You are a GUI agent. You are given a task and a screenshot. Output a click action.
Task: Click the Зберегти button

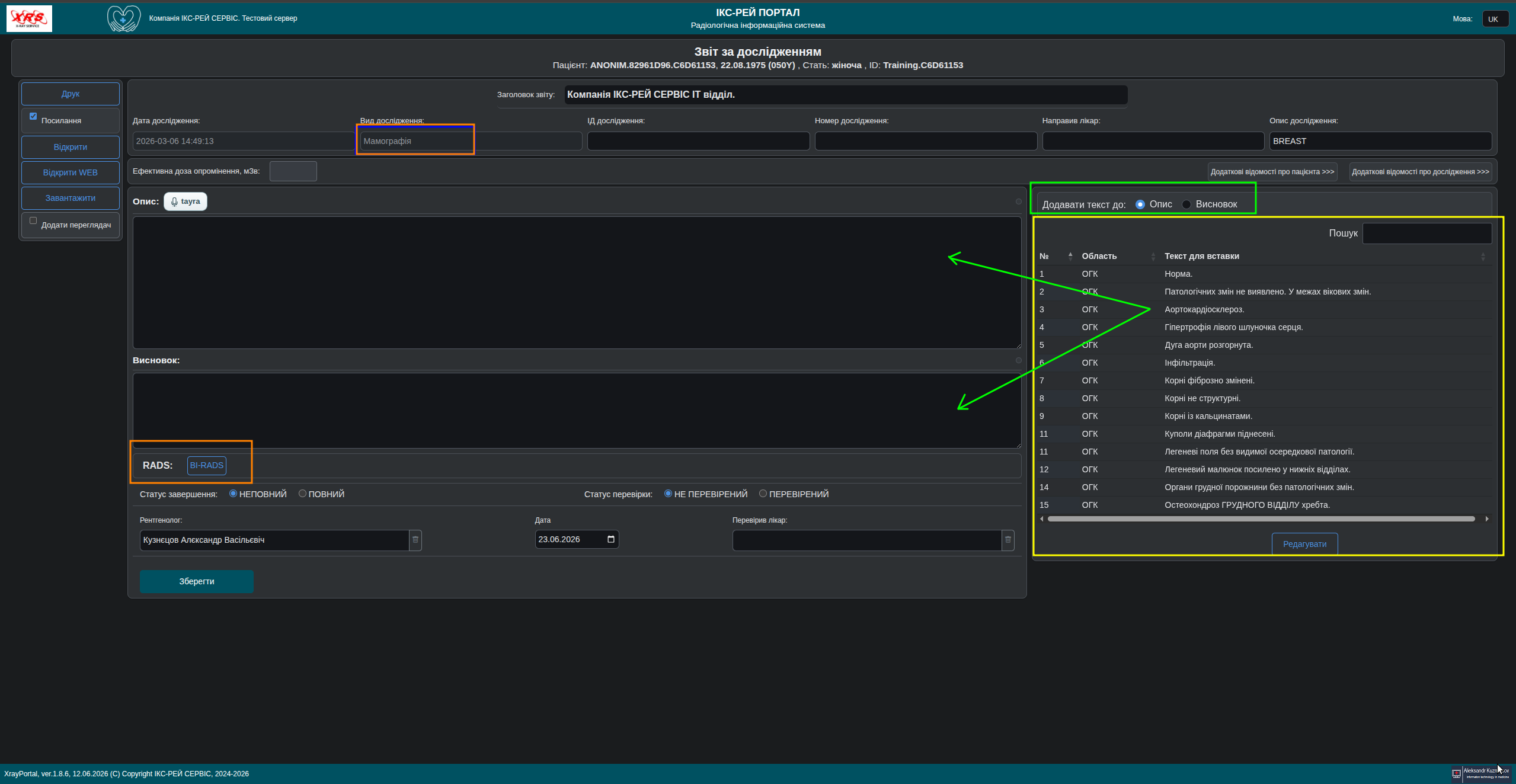[x=197, y=581]
